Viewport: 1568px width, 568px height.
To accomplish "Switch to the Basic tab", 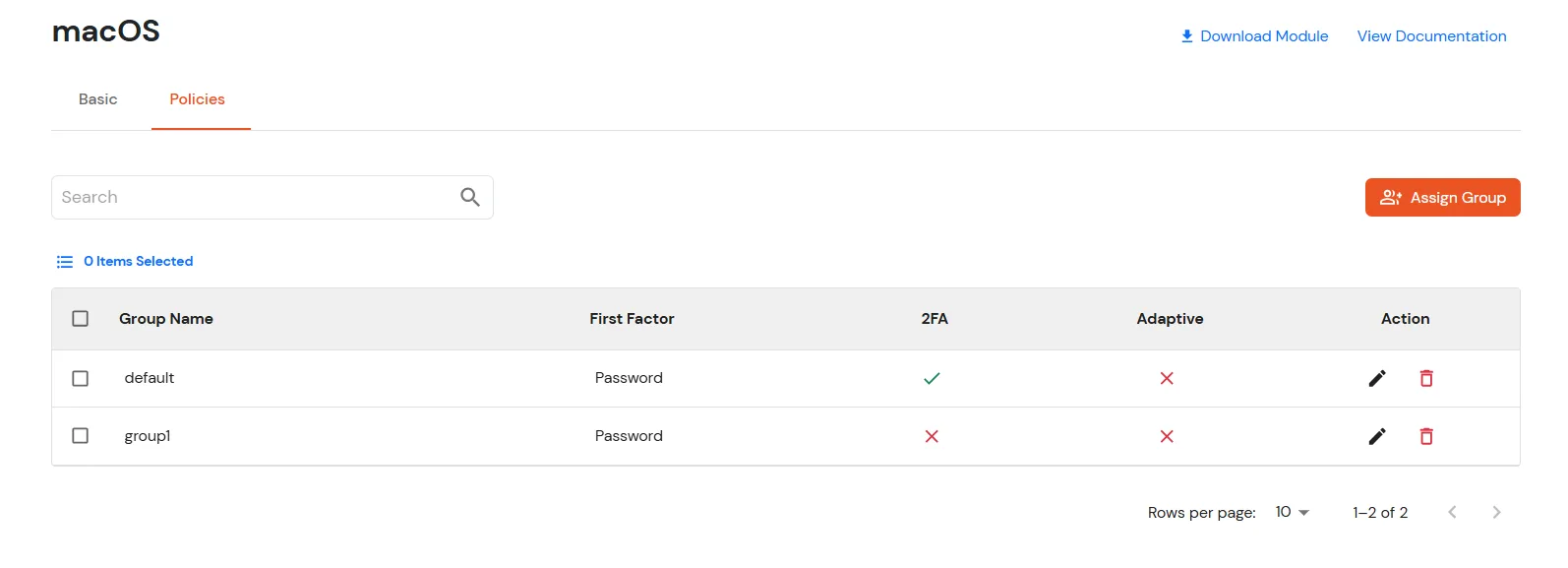I will coord(97,99).
